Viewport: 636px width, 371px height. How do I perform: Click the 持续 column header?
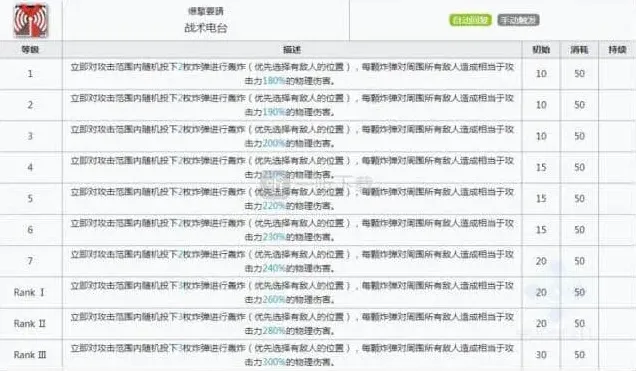[617, 50]
